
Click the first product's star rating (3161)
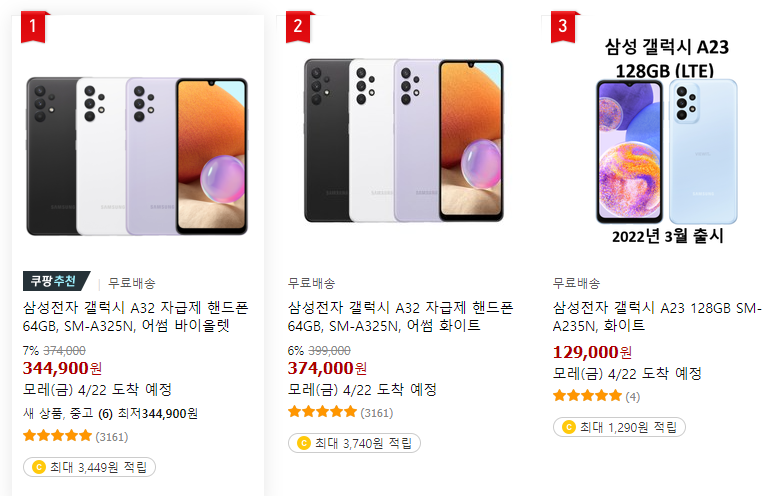[75, 436]
